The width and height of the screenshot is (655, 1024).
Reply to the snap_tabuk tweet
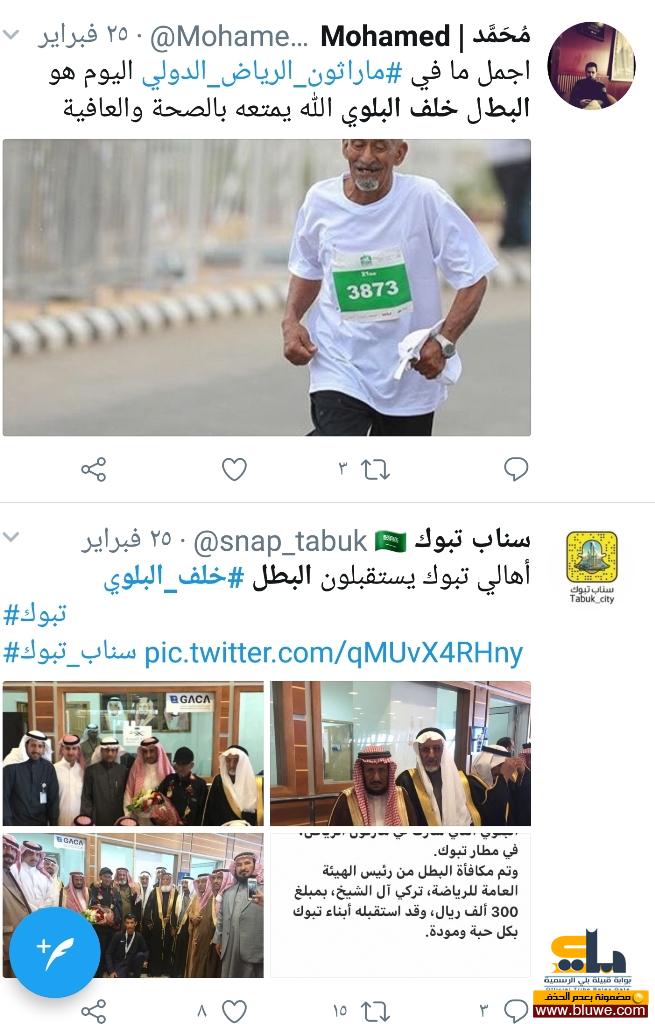515,1011
